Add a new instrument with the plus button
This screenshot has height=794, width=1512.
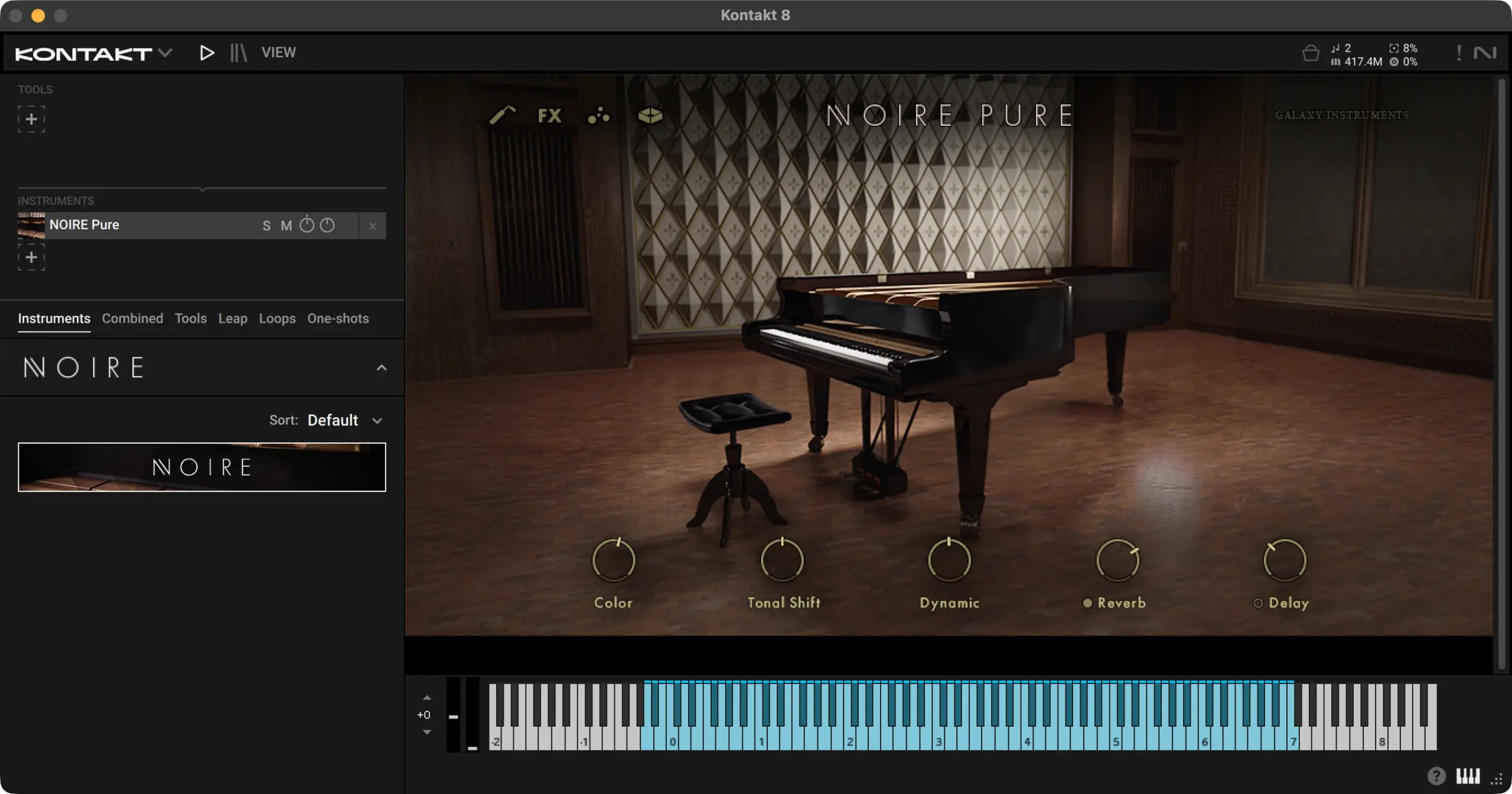(x=32, y=257)
